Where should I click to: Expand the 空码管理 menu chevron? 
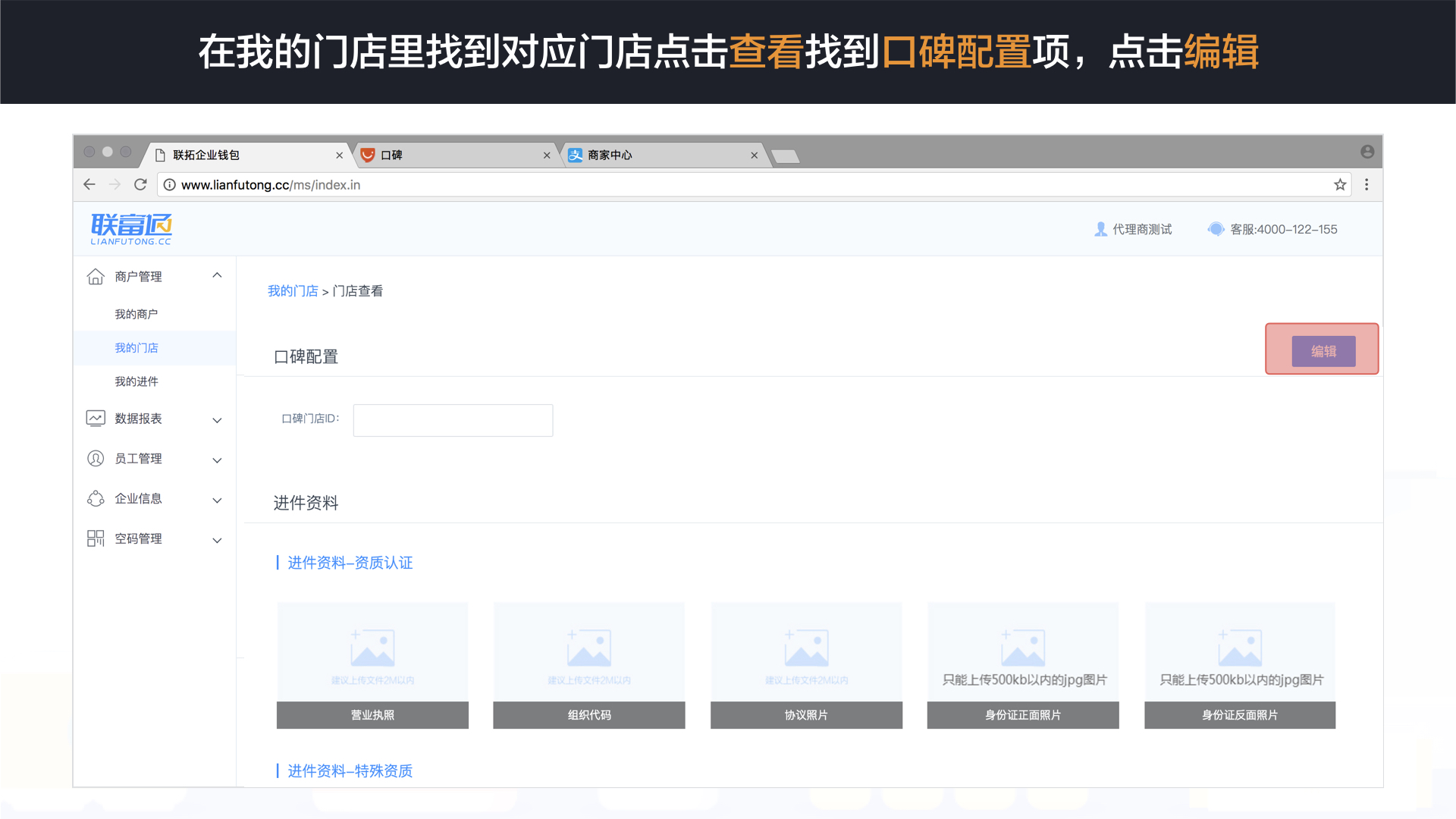(x=217, y=541)
